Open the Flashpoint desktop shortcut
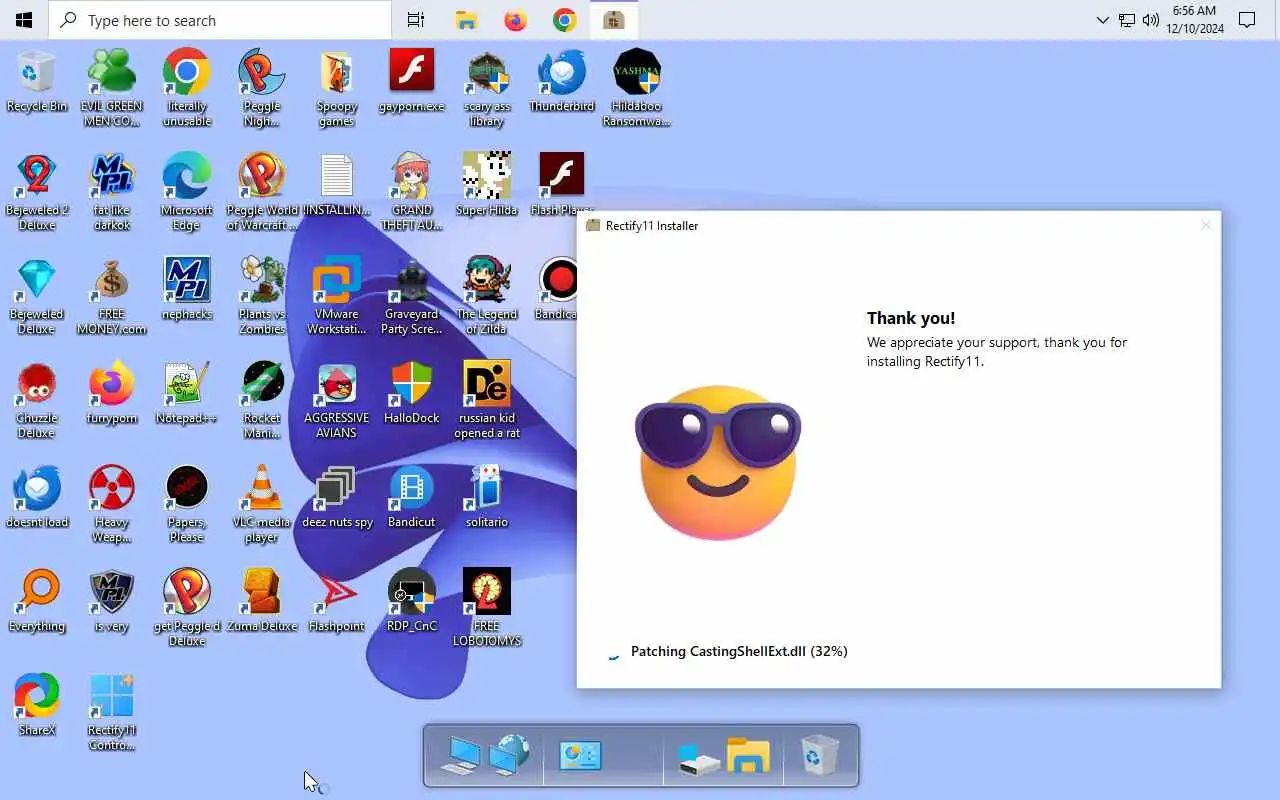The width and height of the screenshot is (1280, 800). coord(337,602)
